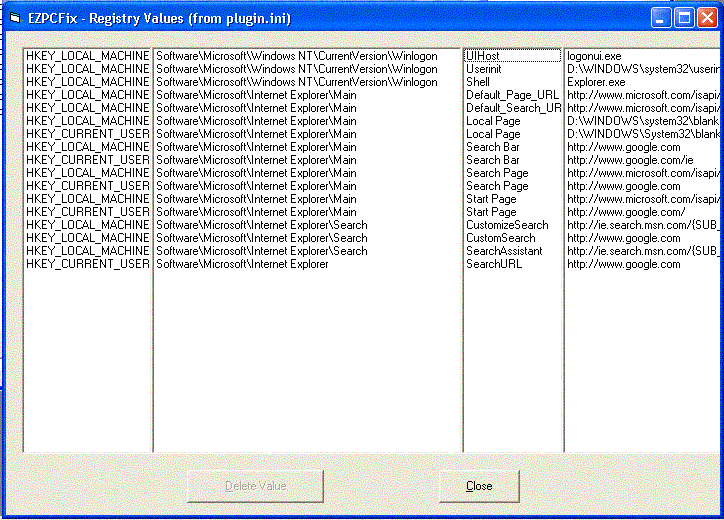The height and width of the screenshot is (520, 724).
Task: Select HKEY_LOCAL_MACHINE in the UIHost row
Action: pyautogui.click(x=88, y=56)
